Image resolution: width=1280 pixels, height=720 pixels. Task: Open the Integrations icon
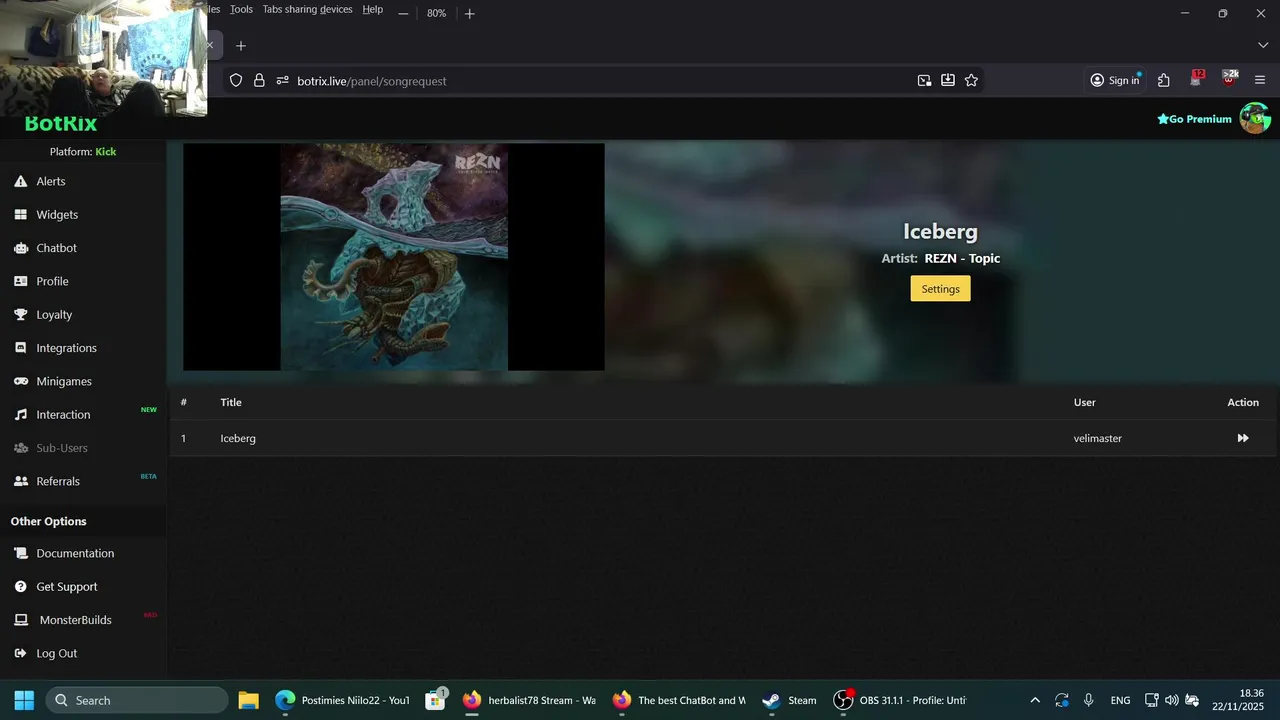click(x=20, y=348)
